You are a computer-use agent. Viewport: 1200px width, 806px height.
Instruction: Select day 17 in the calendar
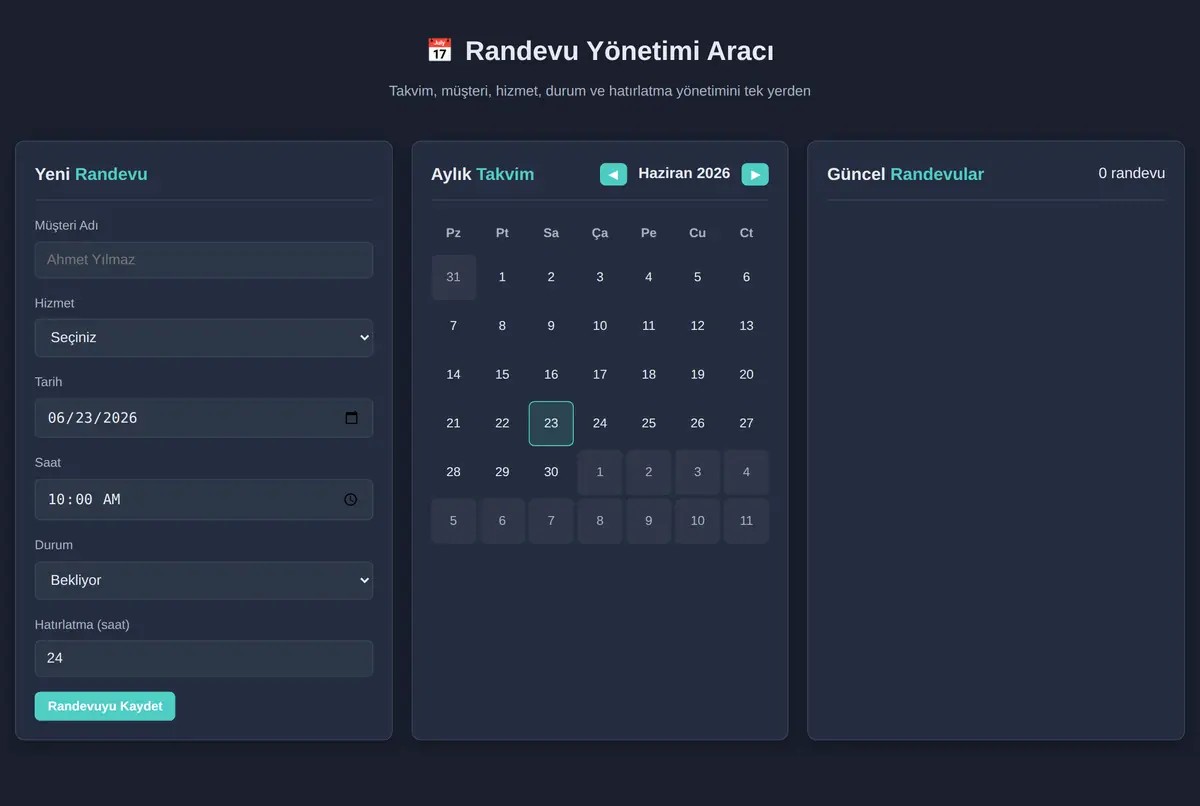tap(600, 374)
